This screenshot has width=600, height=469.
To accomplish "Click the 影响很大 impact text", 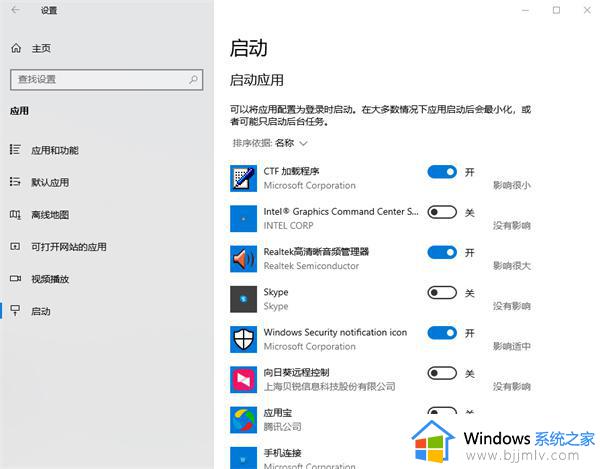I will coord(512,266).
